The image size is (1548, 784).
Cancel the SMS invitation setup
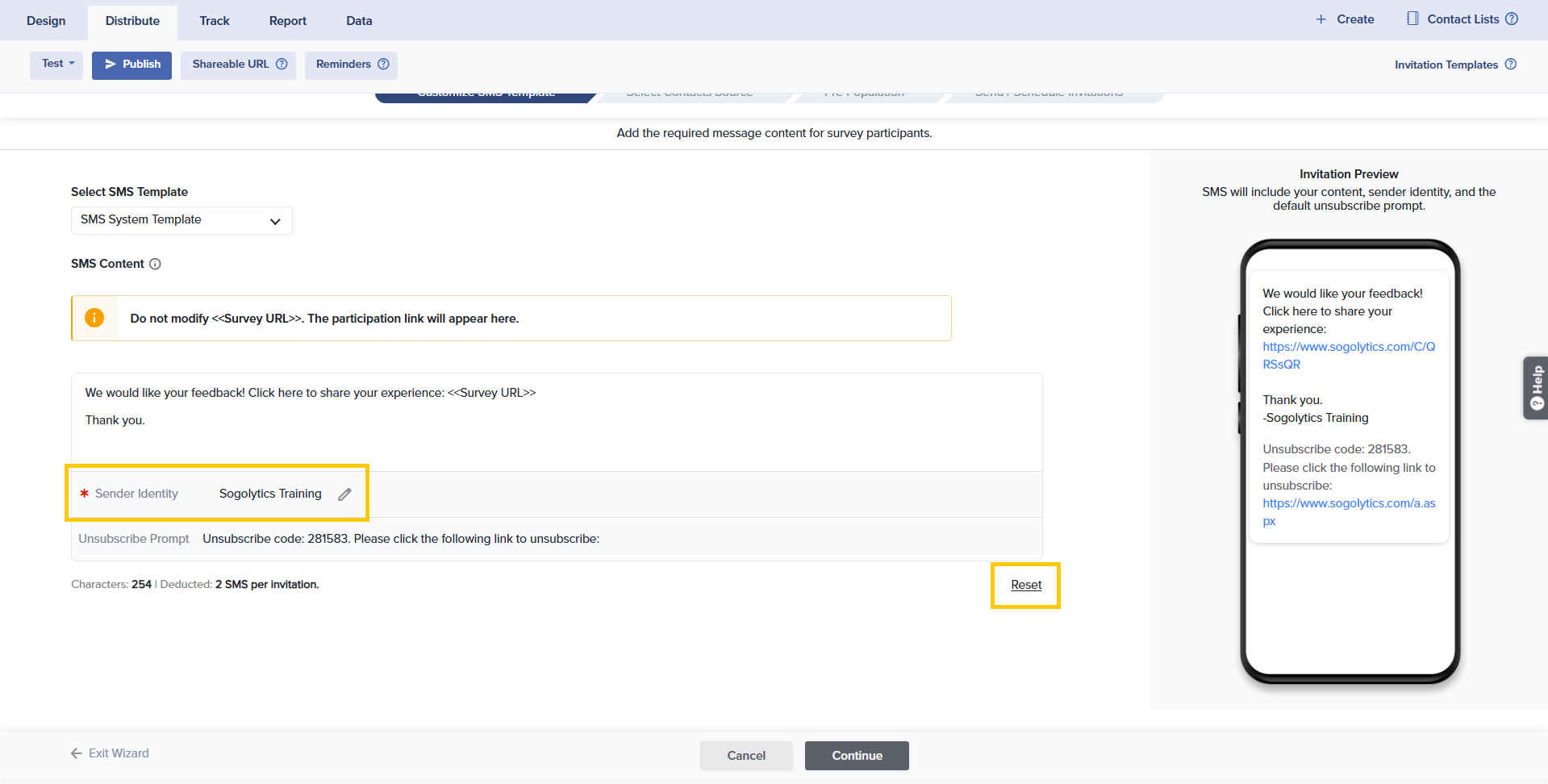point(746,756)
